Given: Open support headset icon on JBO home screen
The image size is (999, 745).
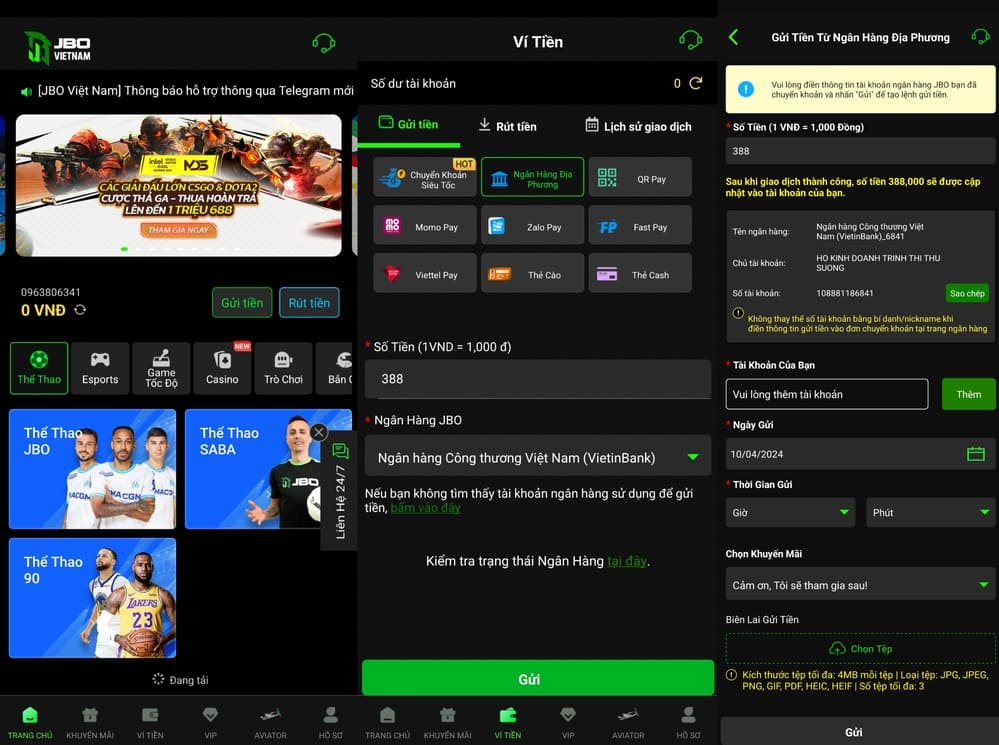Looking at the screenshot, I should point(324,43).
